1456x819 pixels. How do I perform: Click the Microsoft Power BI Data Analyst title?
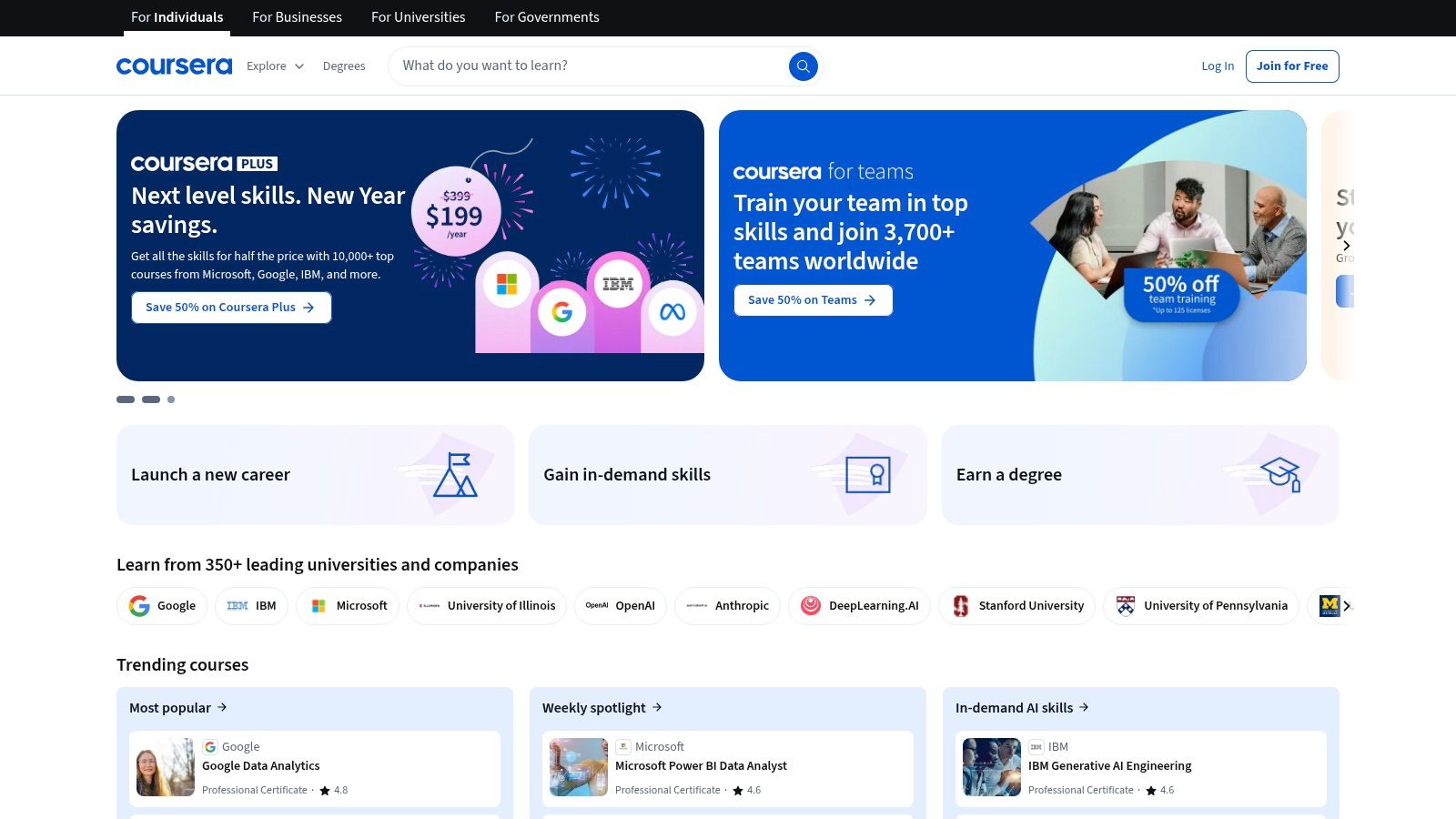coord(701,766)
